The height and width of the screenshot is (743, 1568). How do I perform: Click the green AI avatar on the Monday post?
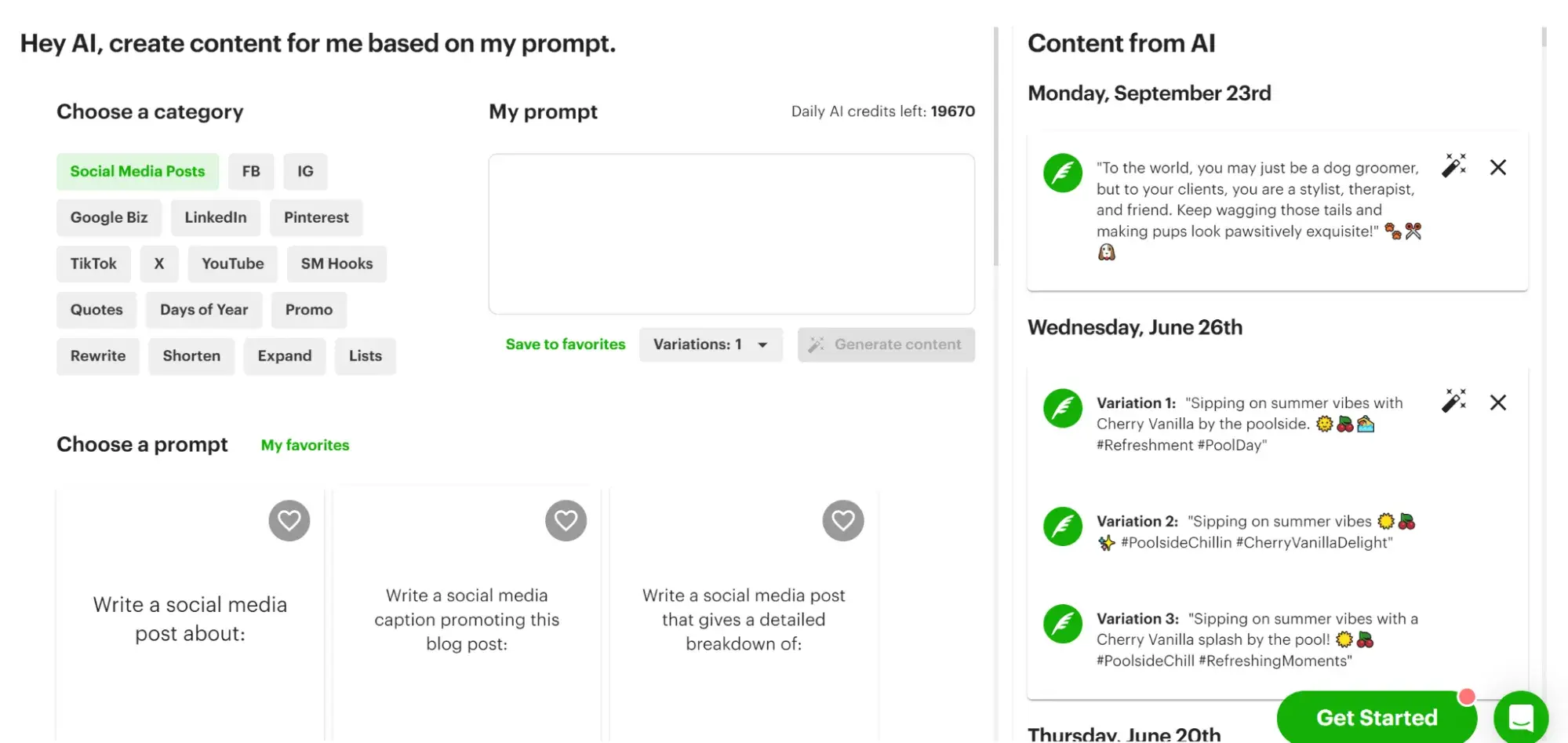(x=1062, y=173)
